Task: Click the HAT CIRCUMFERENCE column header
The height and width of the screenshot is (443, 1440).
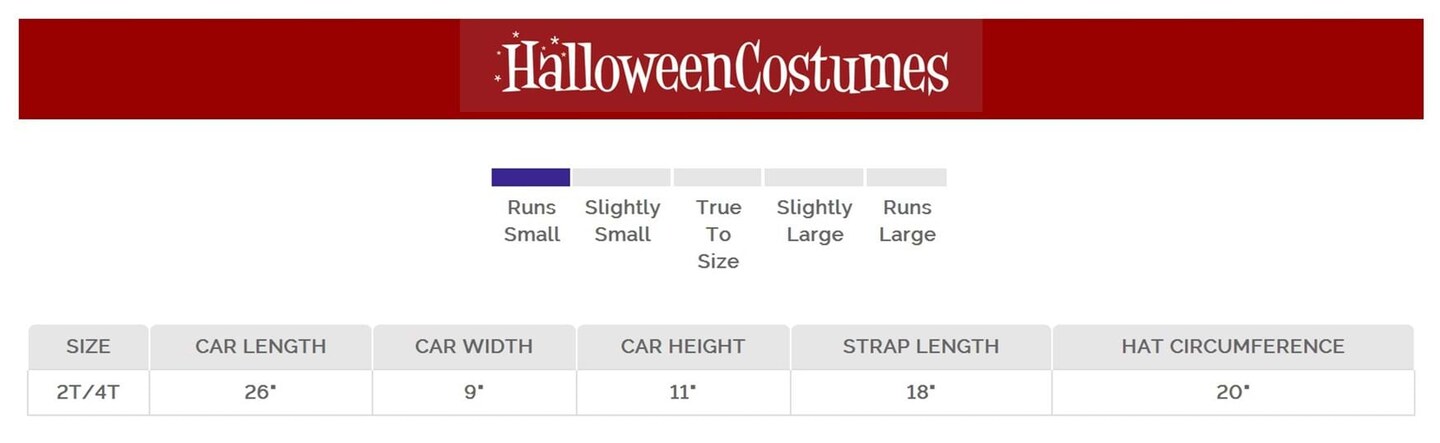Action: (1232, 347)
